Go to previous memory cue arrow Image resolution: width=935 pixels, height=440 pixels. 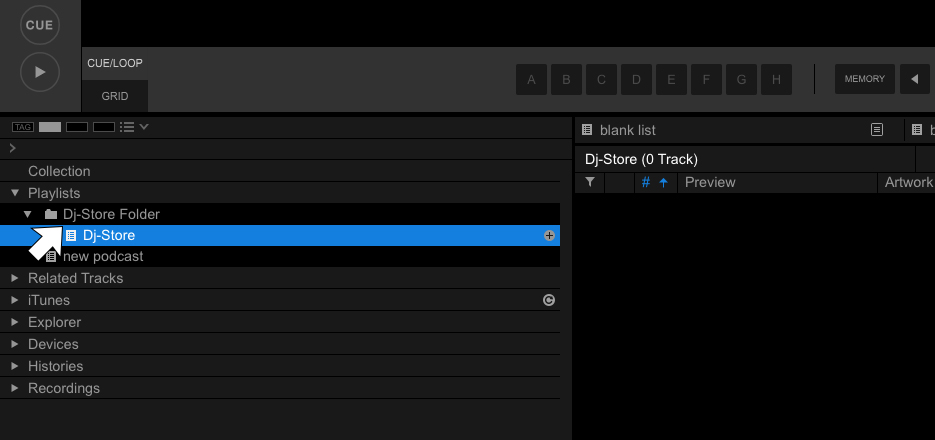pos(915,79)
